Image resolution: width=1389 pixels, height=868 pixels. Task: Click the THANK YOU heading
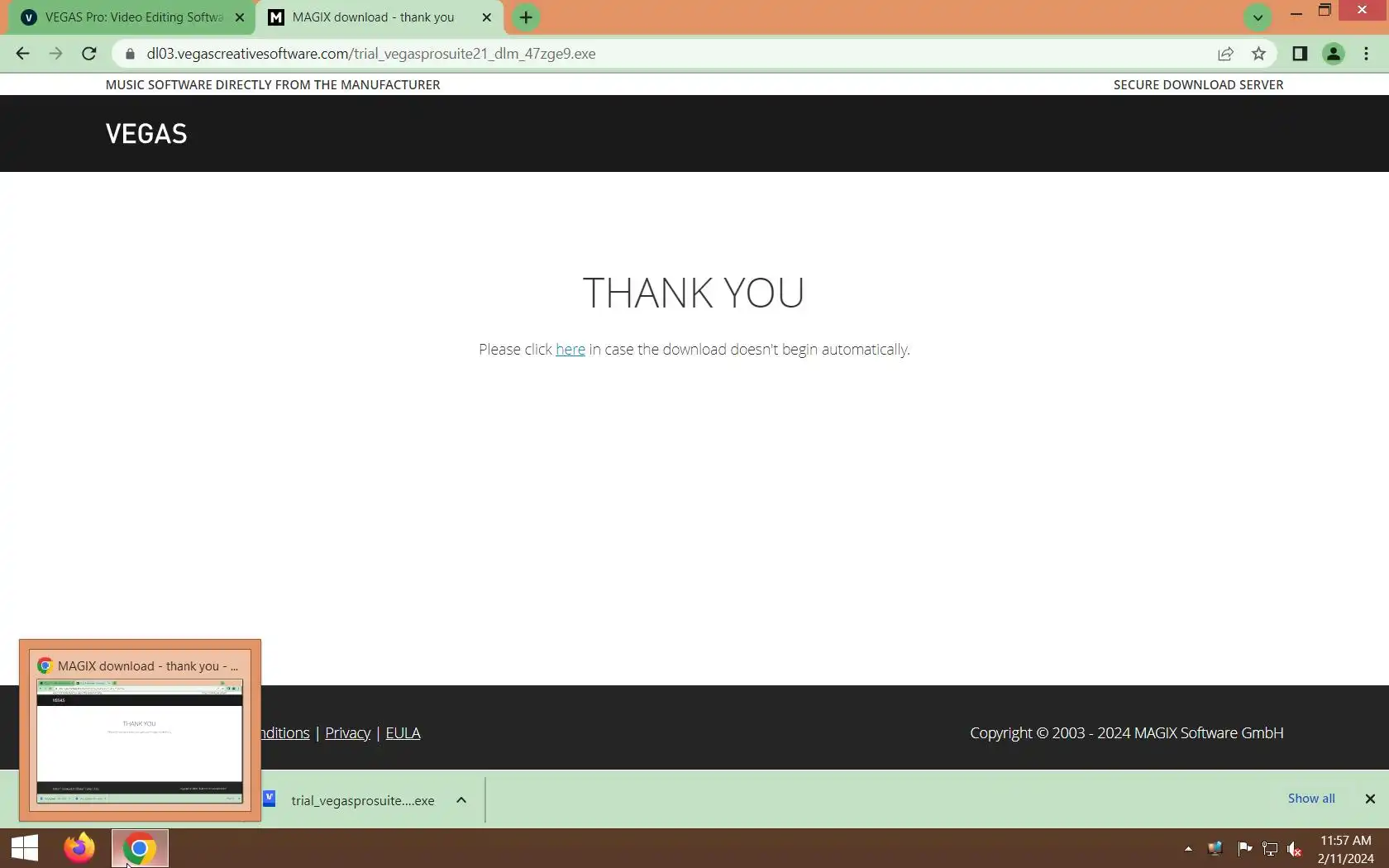(694, 293)
